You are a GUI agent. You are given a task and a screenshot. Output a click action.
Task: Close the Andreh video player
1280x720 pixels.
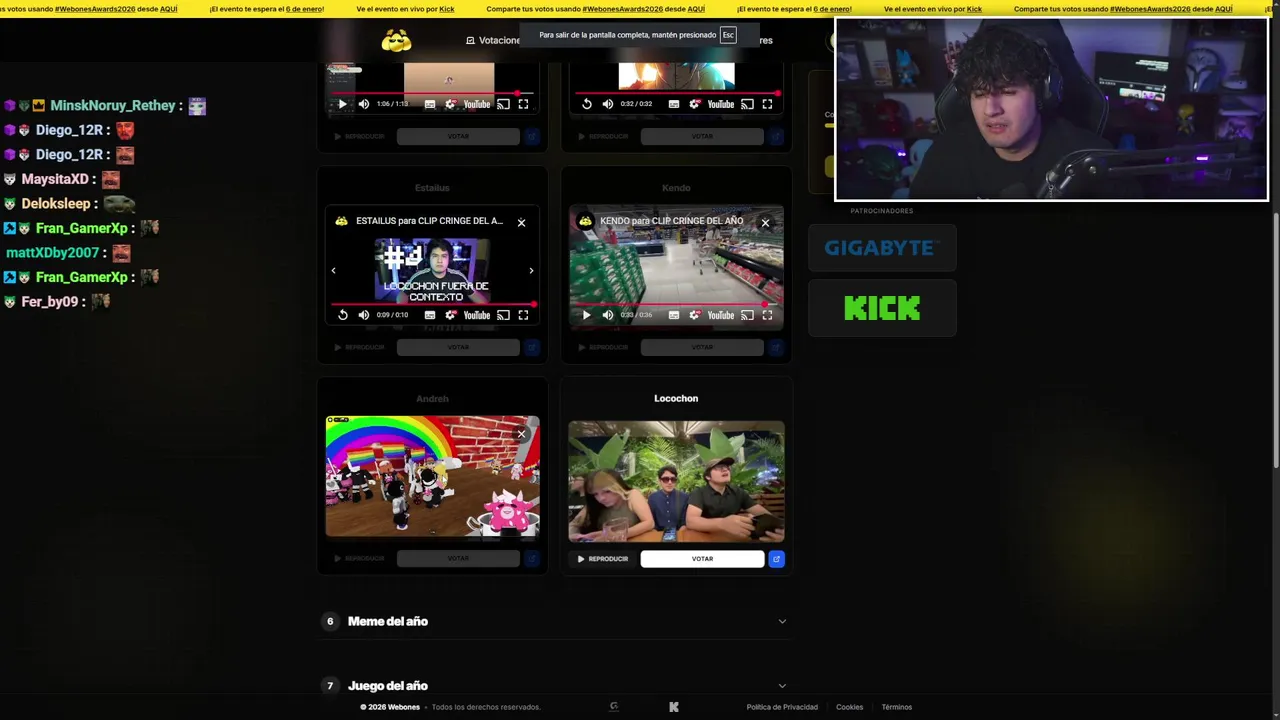point(521,433)
